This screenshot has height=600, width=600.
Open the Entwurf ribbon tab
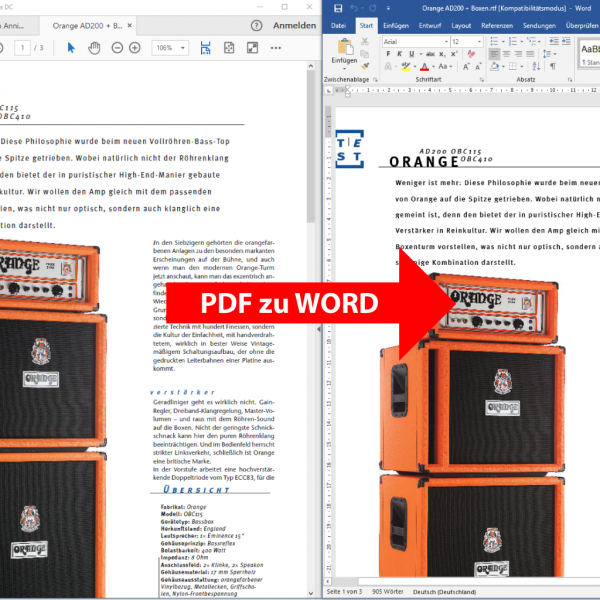click(x=430, y=26)
